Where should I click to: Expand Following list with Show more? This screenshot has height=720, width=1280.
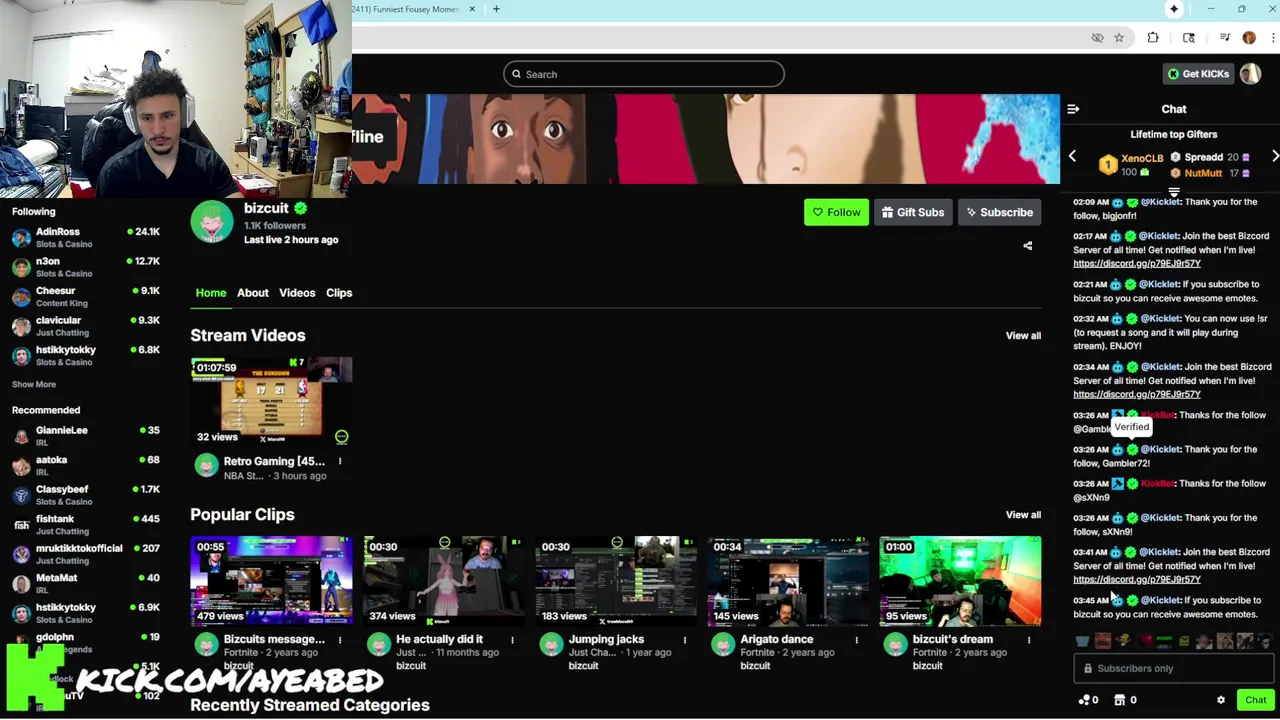[x=34, y=384]
